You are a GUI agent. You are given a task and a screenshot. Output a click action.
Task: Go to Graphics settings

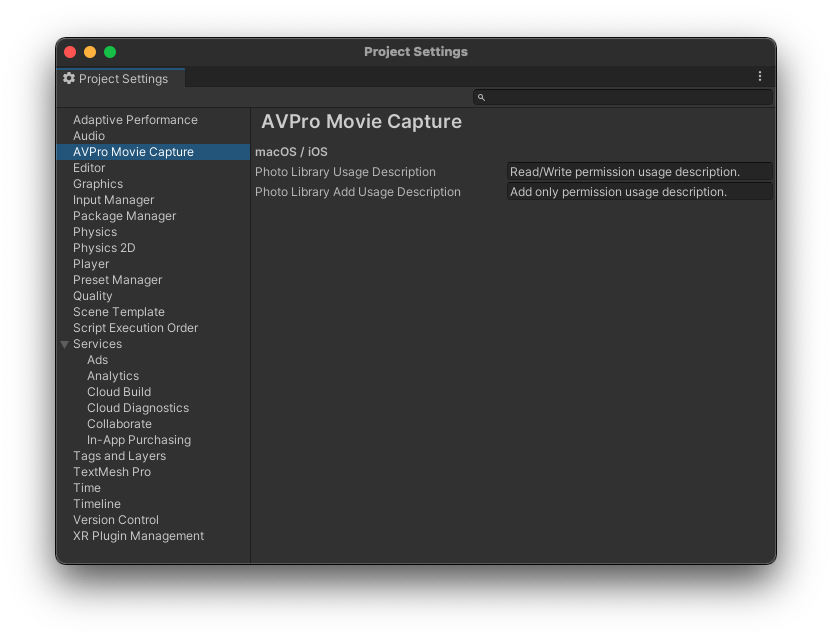point(98,184)
